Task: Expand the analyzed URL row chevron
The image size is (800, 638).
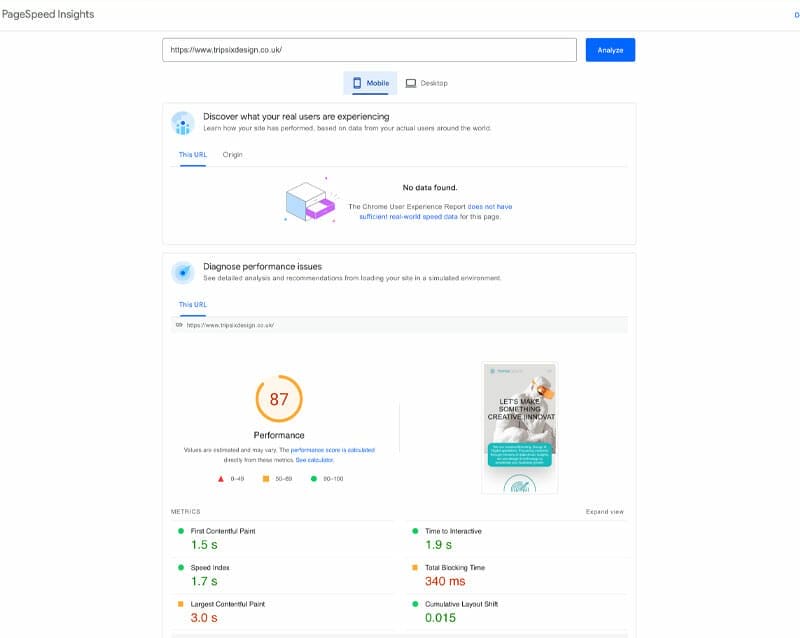Action: (177, 325)
